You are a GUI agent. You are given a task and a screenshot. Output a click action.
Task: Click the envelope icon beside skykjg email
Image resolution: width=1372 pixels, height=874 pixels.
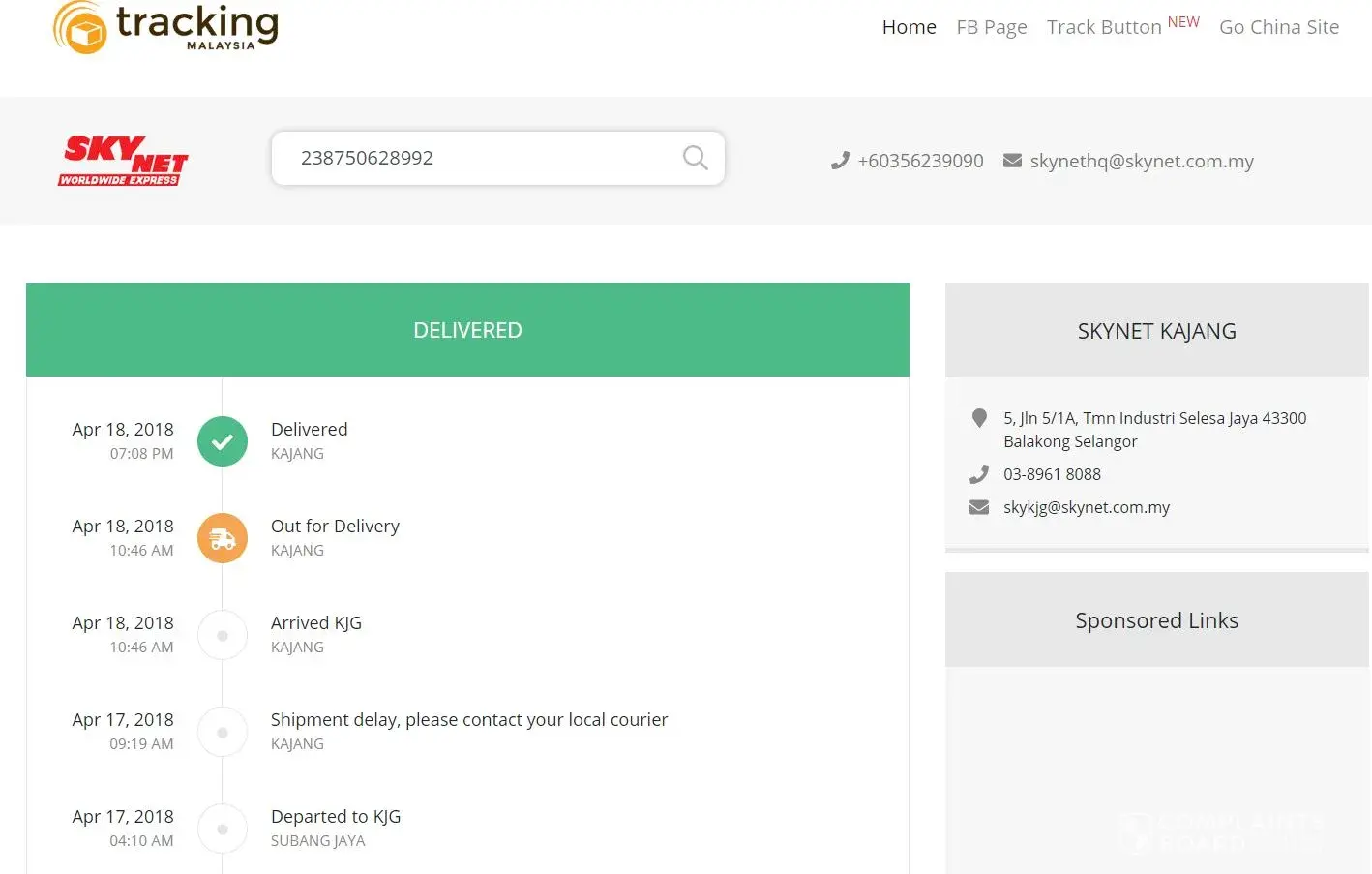pos(979,507)
